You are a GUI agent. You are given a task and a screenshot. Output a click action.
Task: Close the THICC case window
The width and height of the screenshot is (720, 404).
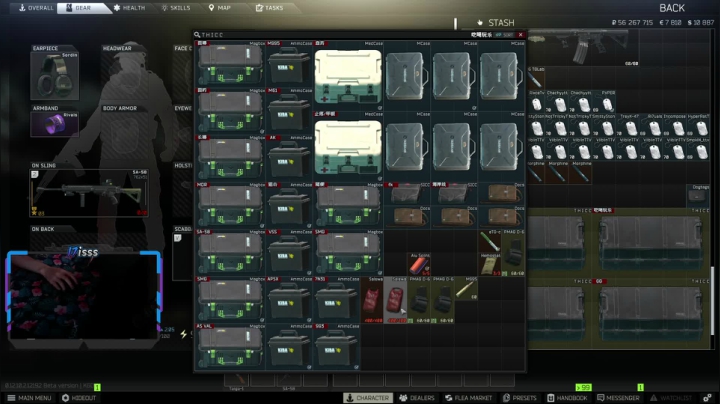[x=520, y=34]
